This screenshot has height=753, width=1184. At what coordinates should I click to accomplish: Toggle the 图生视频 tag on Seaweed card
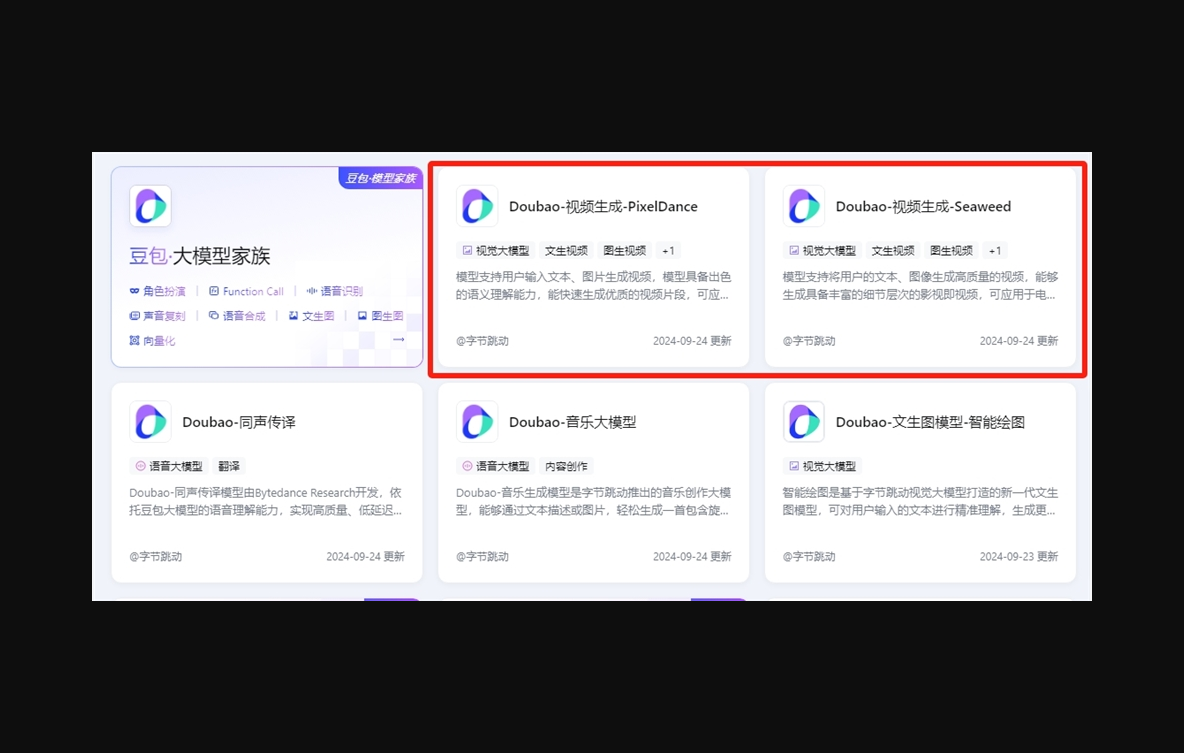coord(951,249)
